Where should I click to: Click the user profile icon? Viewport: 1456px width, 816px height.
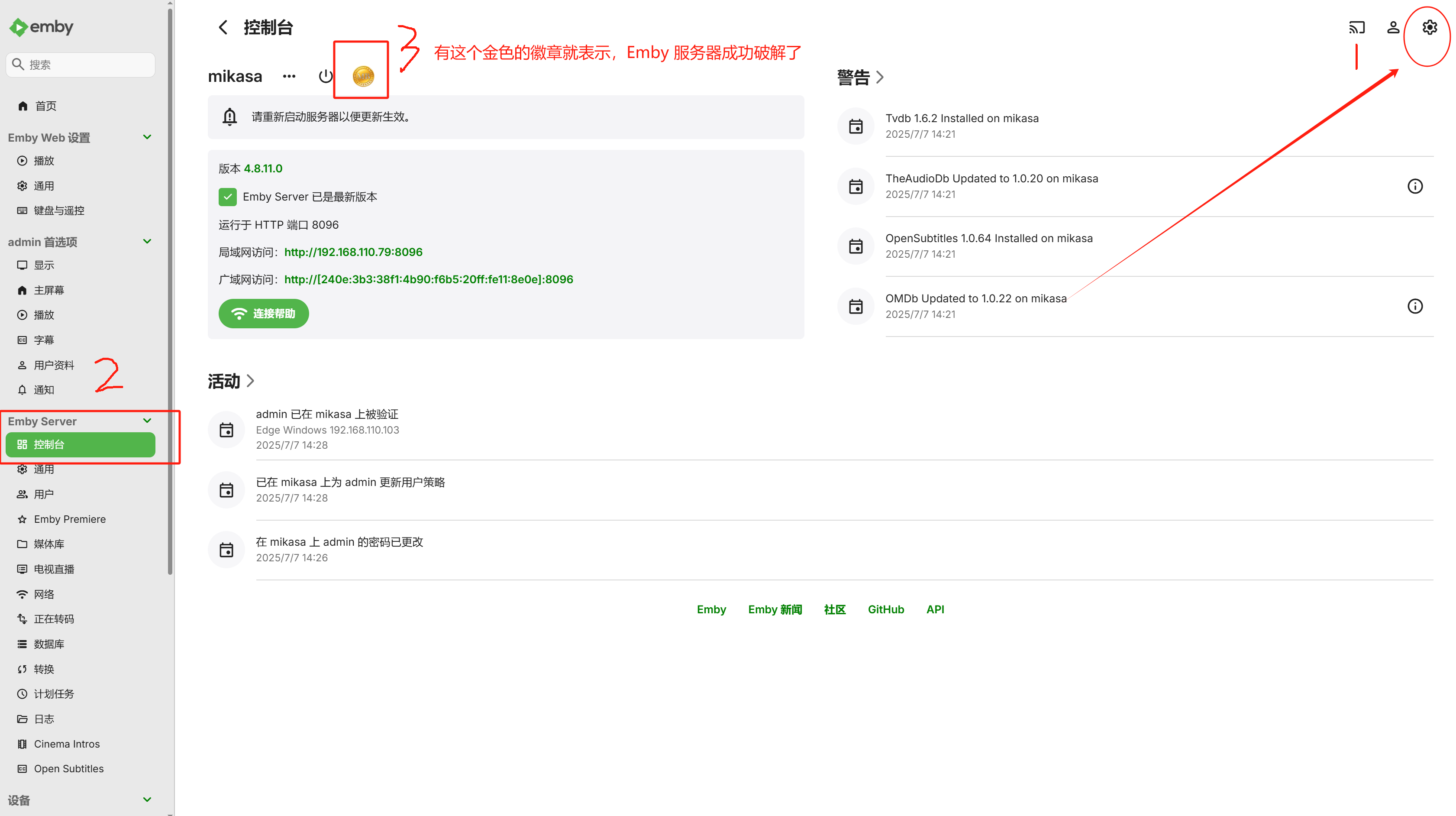(1393, 27)
